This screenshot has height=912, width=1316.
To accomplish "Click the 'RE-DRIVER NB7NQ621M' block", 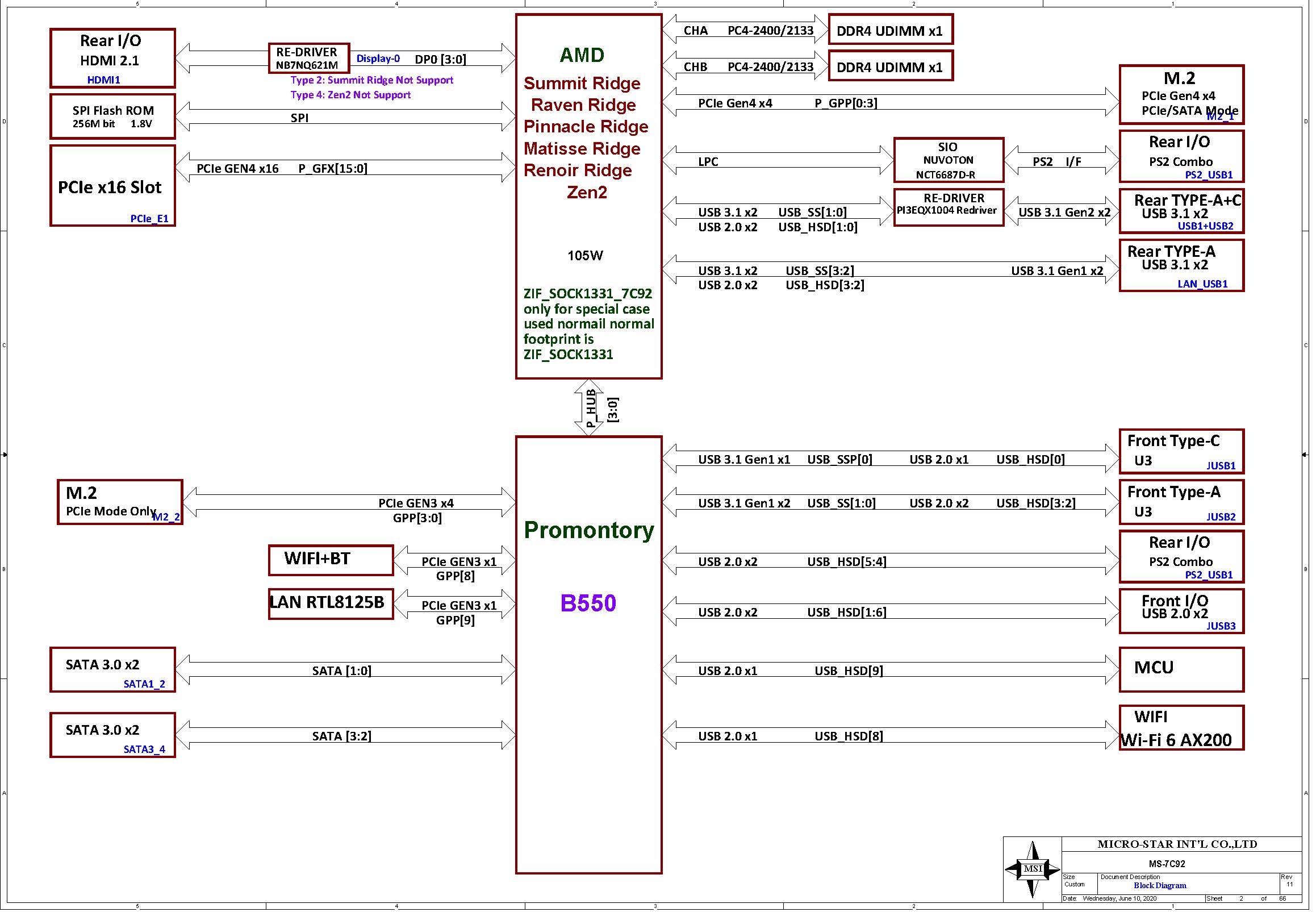I will [309, 59].
